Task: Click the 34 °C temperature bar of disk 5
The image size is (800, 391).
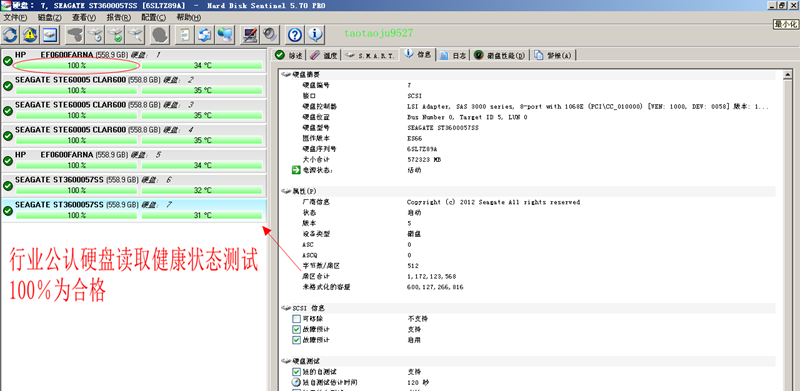Action: [202, 165]
